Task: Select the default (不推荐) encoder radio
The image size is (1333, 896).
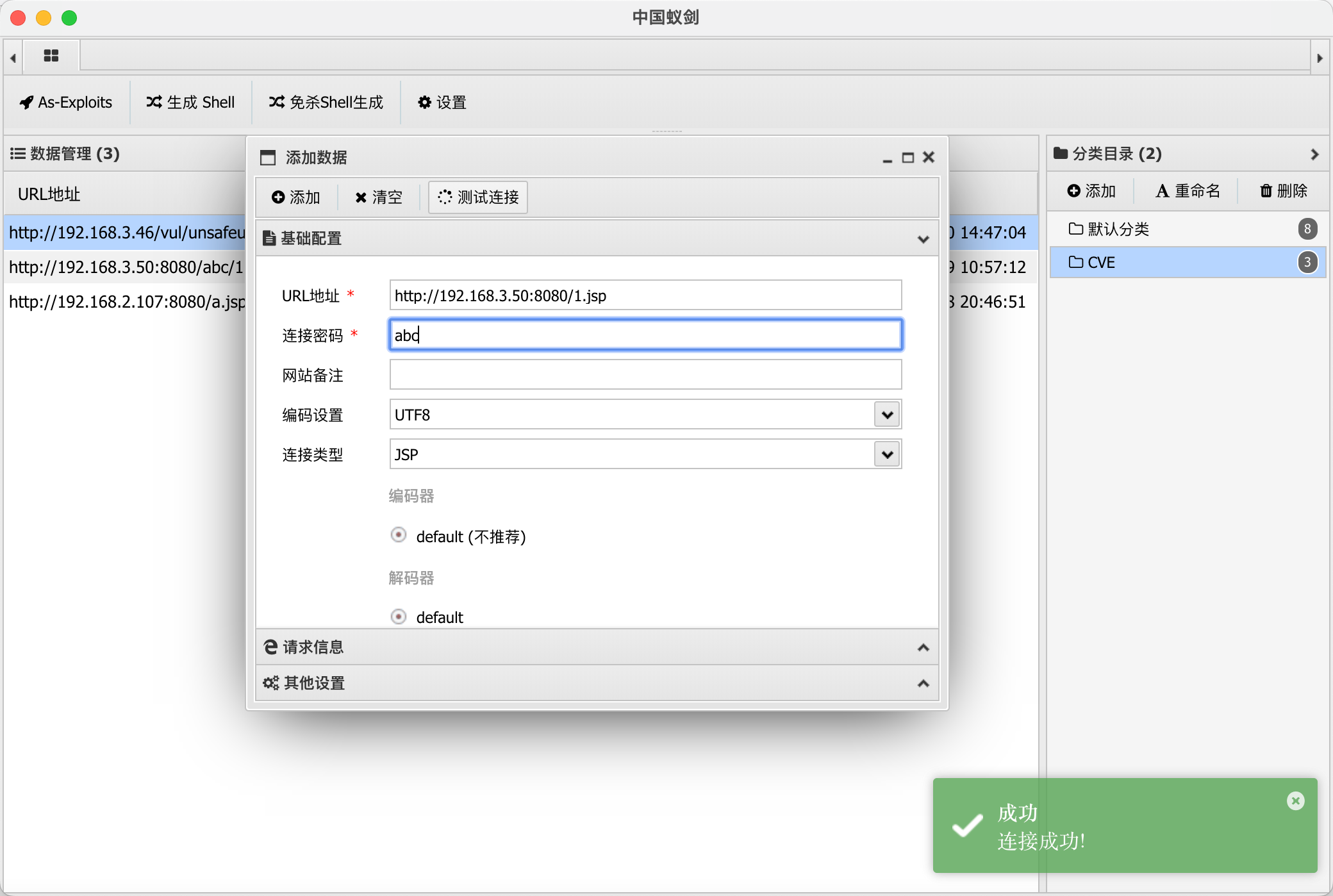Action: pos(399,535)
